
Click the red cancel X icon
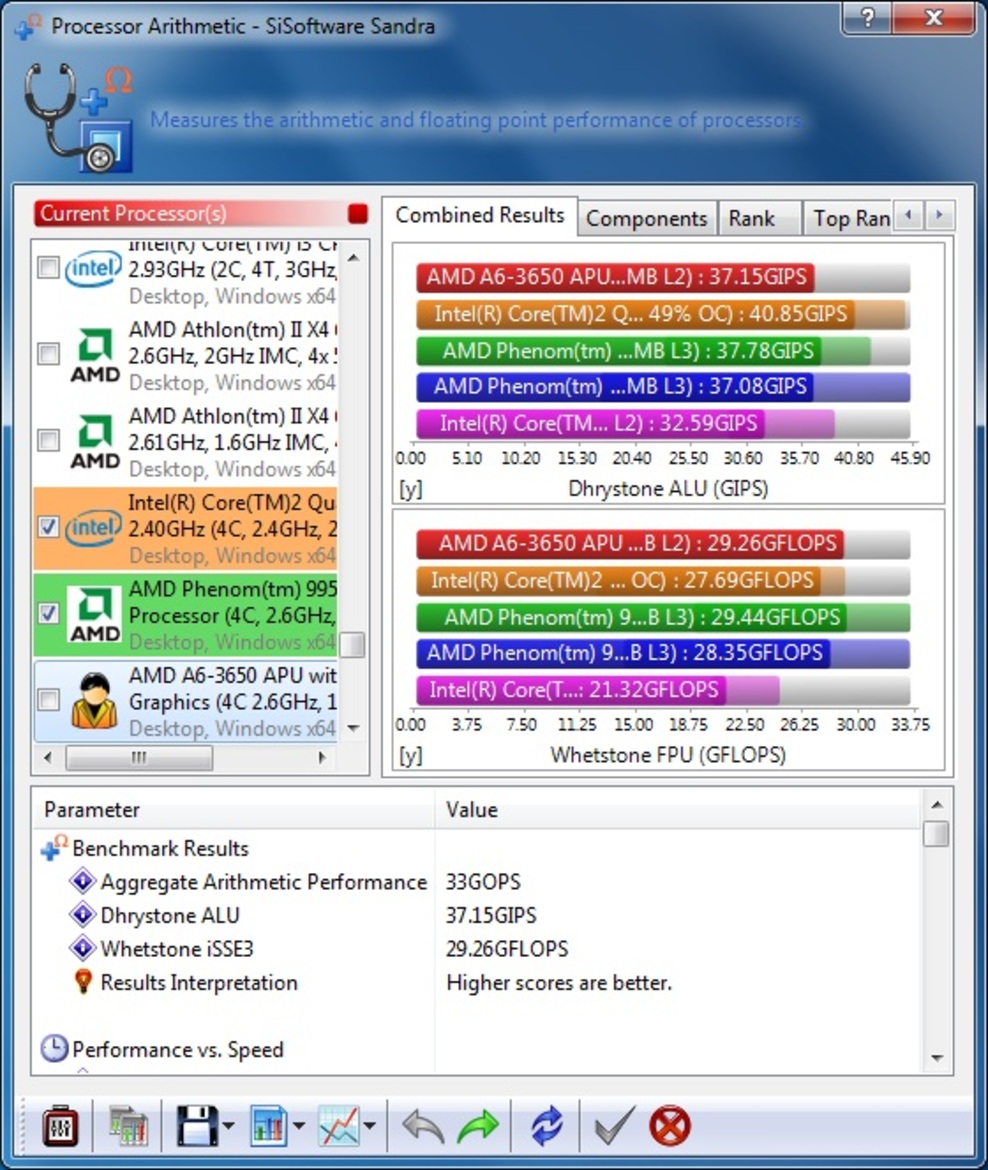click(x=669, y=1126)
